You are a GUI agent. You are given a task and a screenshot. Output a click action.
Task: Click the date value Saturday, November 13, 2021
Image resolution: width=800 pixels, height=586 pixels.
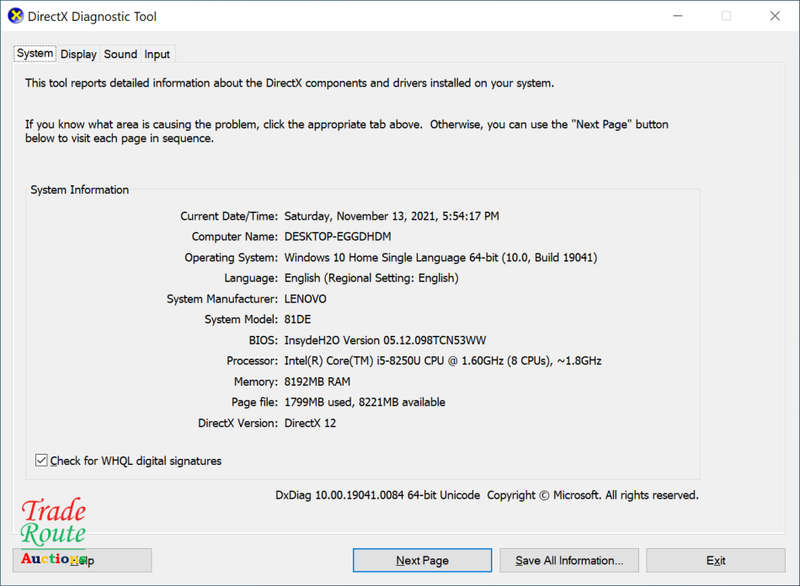click(391, 216)
